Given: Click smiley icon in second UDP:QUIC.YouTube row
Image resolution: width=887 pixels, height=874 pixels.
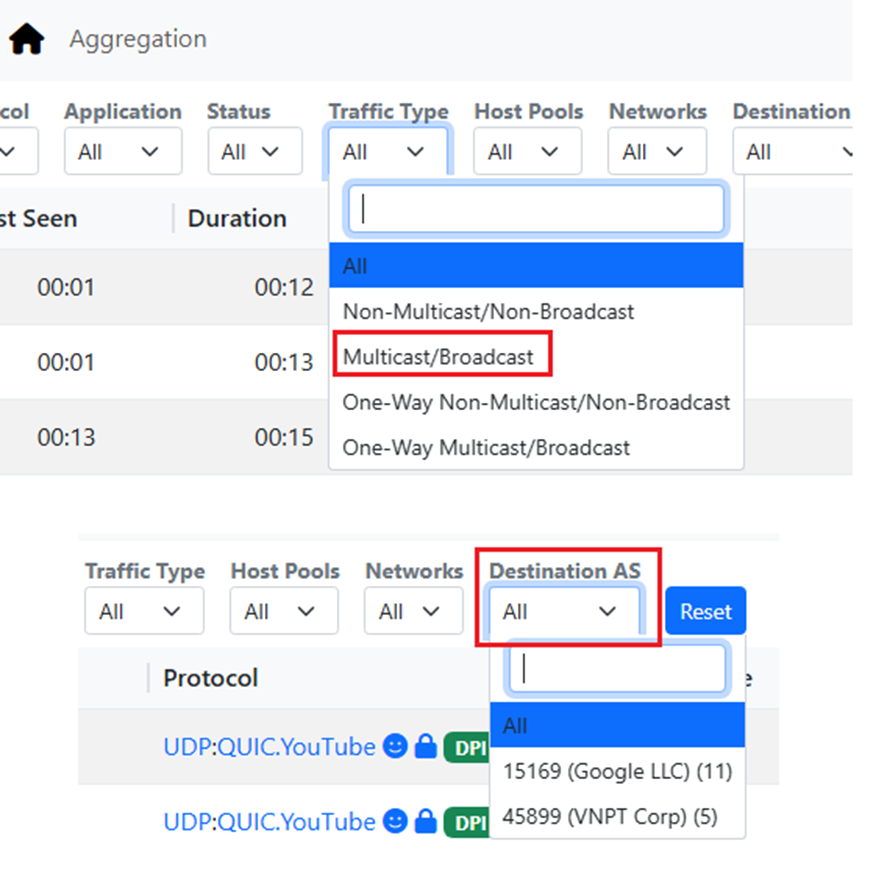Looking at the screenshot, I should (x=396, y=821).
